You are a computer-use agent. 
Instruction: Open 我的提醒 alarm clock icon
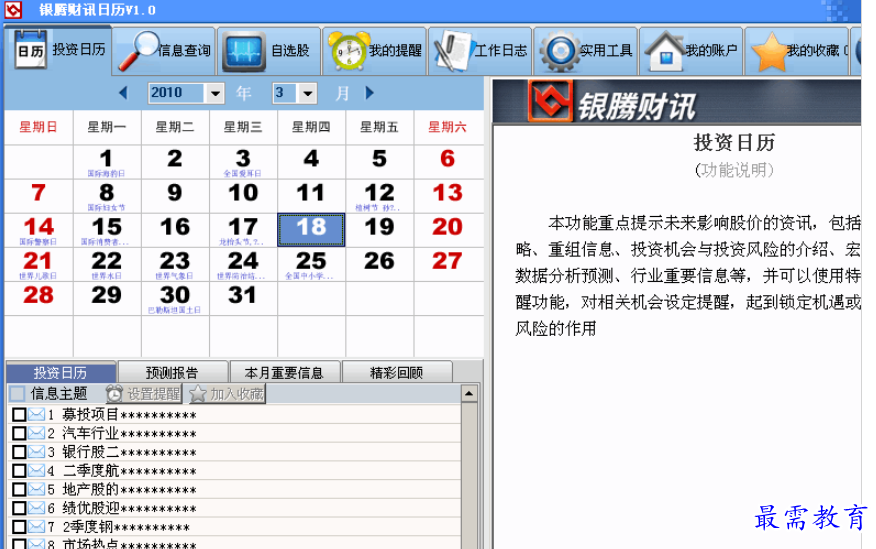[348, 51]
